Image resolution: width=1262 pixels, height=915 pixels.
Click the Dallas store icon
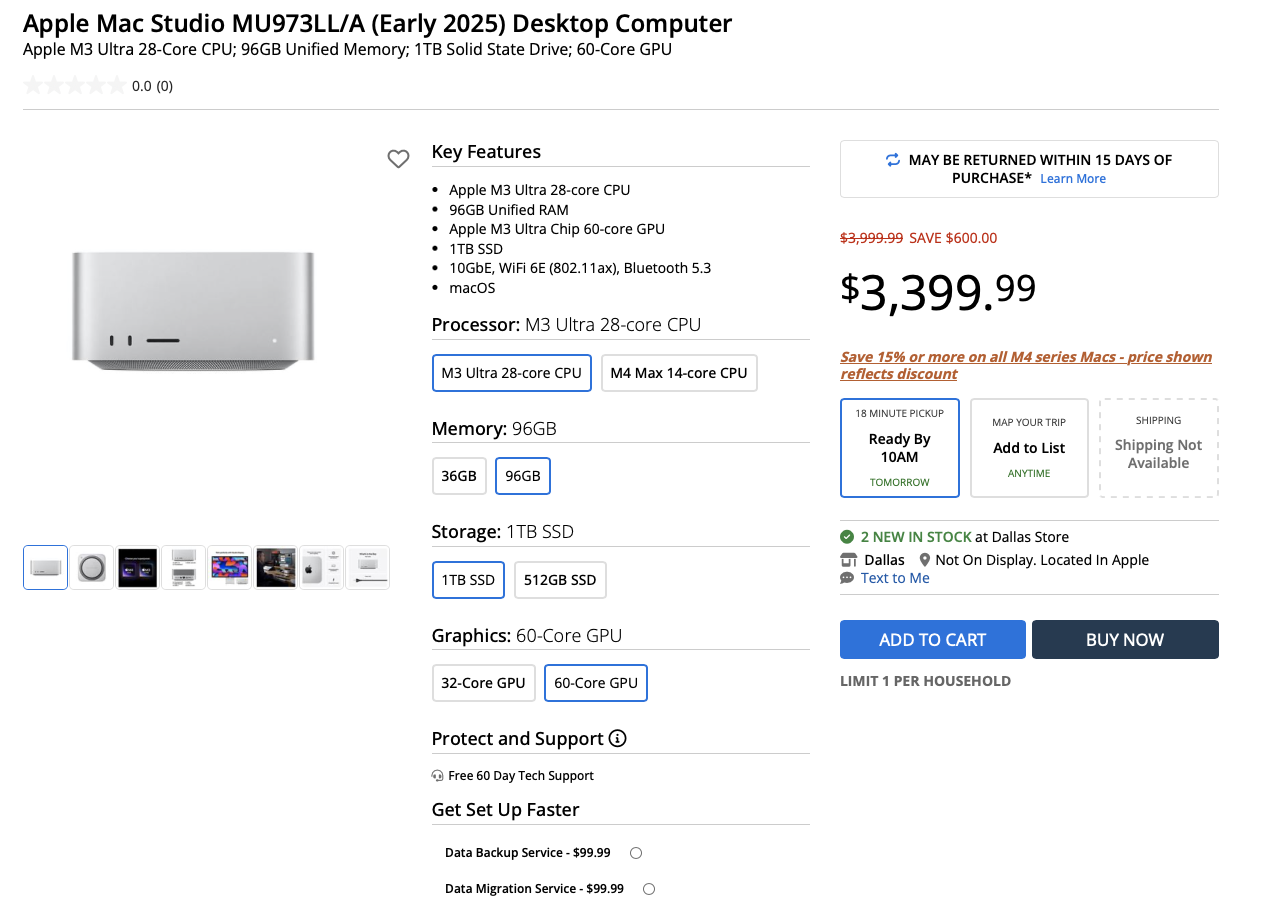[848, 560]
